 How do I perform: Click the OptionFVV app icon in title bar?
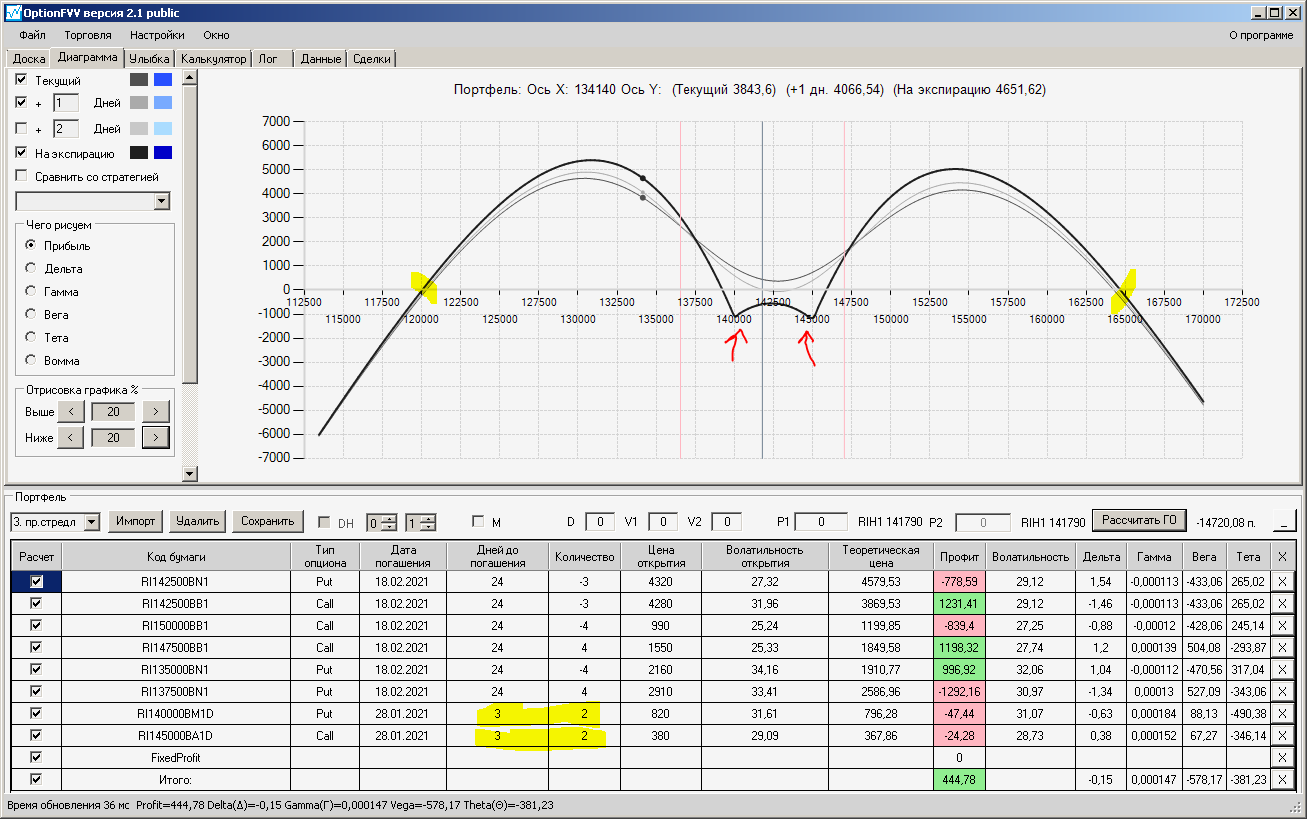tap(13, 12)
